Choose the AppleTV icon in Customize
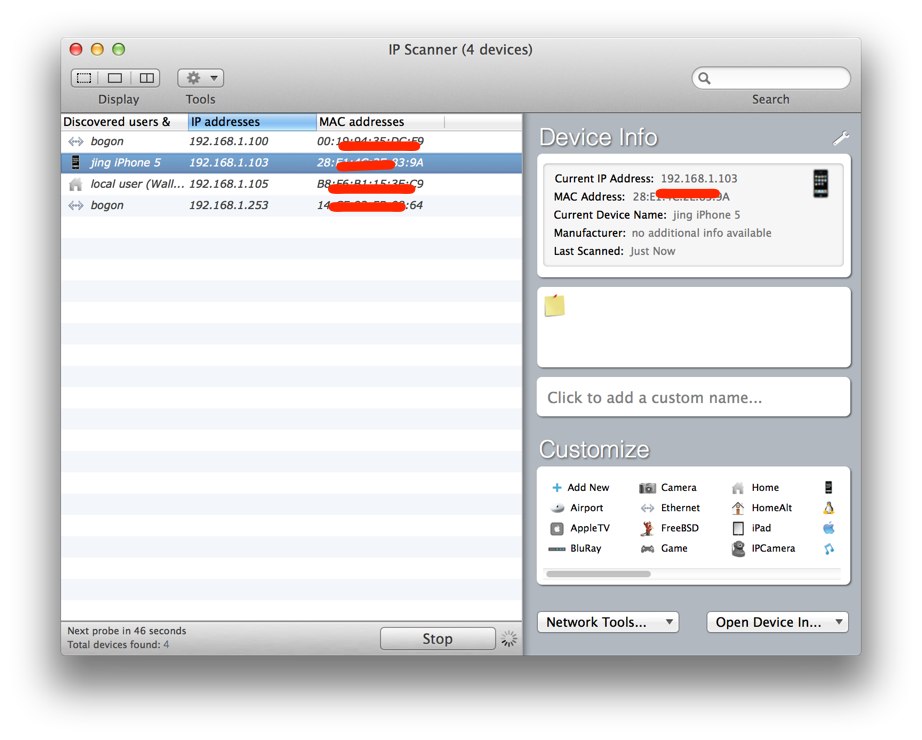The width and height of the screenshot is (922, 740). (x=580, y=528)
